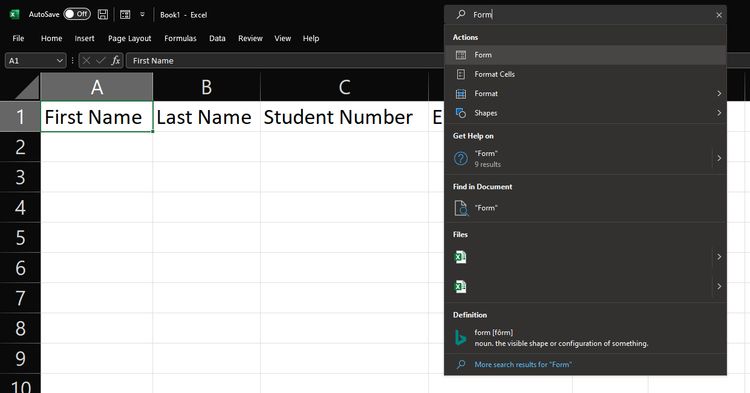
Task: Toggle the AutoSave switch
Action: tap(77, 14)
